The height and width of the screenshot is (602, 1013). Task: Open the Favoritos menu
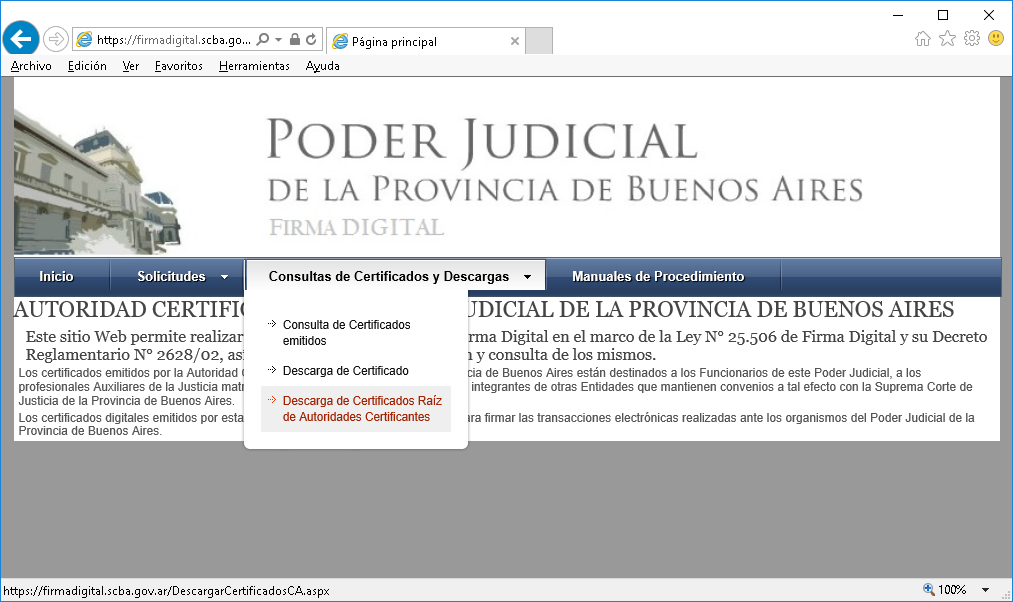(x=178, y=66)
